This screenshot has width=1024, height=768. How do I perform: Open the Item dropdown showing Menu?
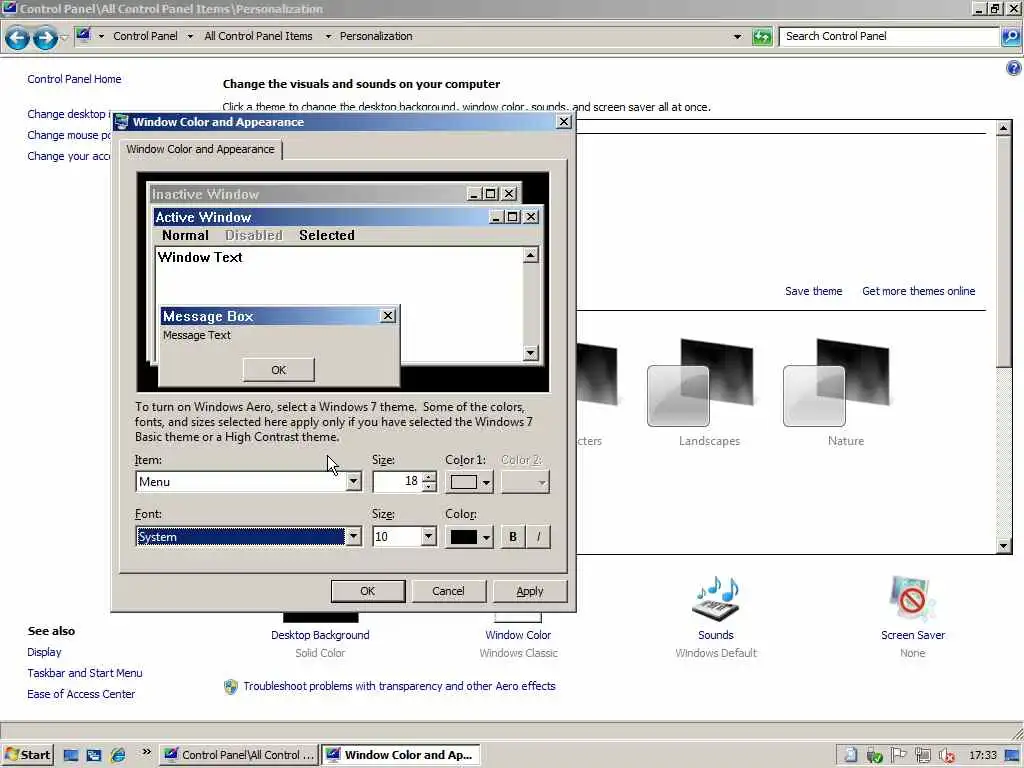coord(353,482)
